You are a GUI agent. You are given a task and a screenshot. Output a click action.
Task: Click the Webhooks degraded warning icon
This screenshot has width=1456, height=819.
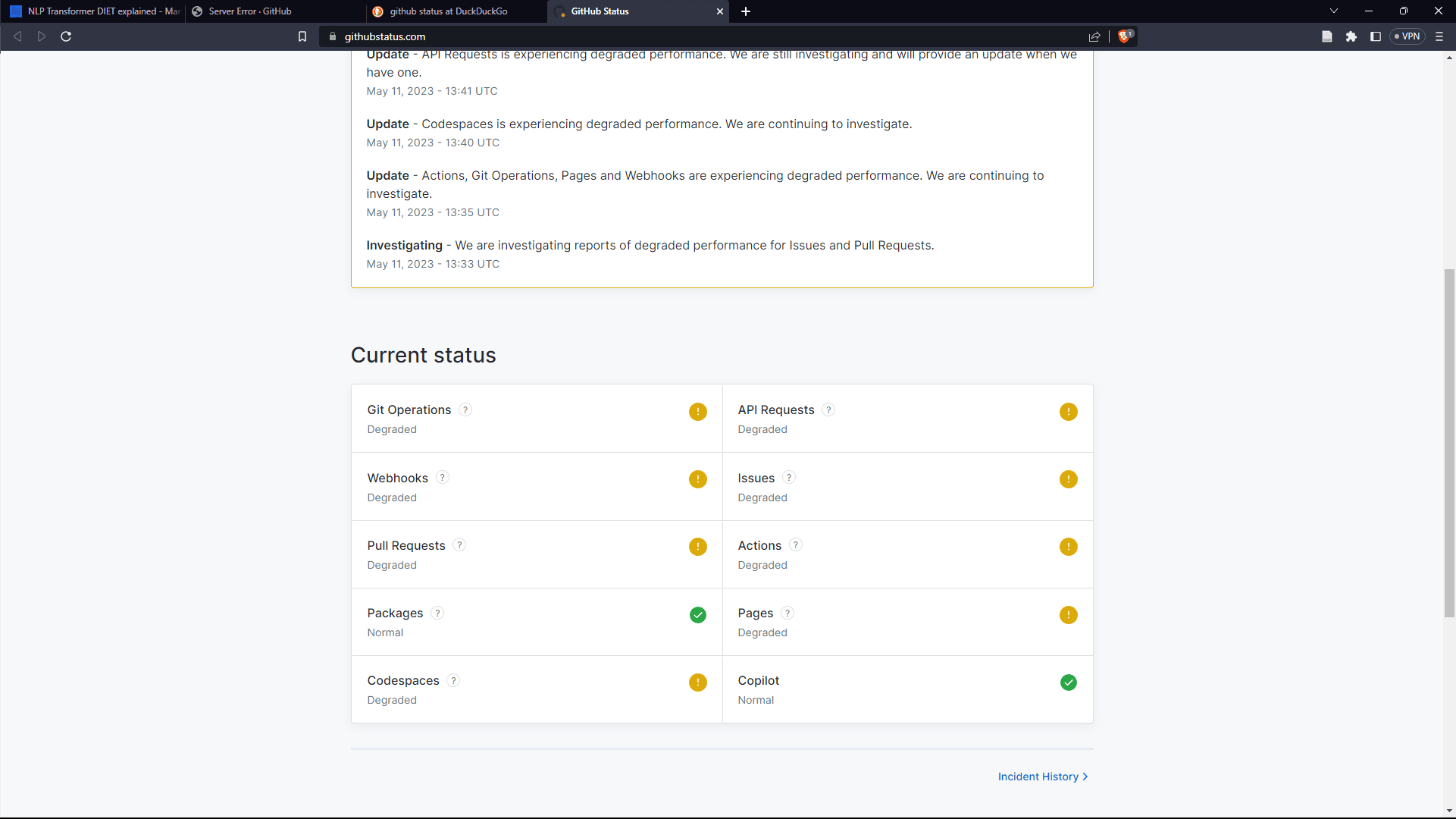pos(698,479)
